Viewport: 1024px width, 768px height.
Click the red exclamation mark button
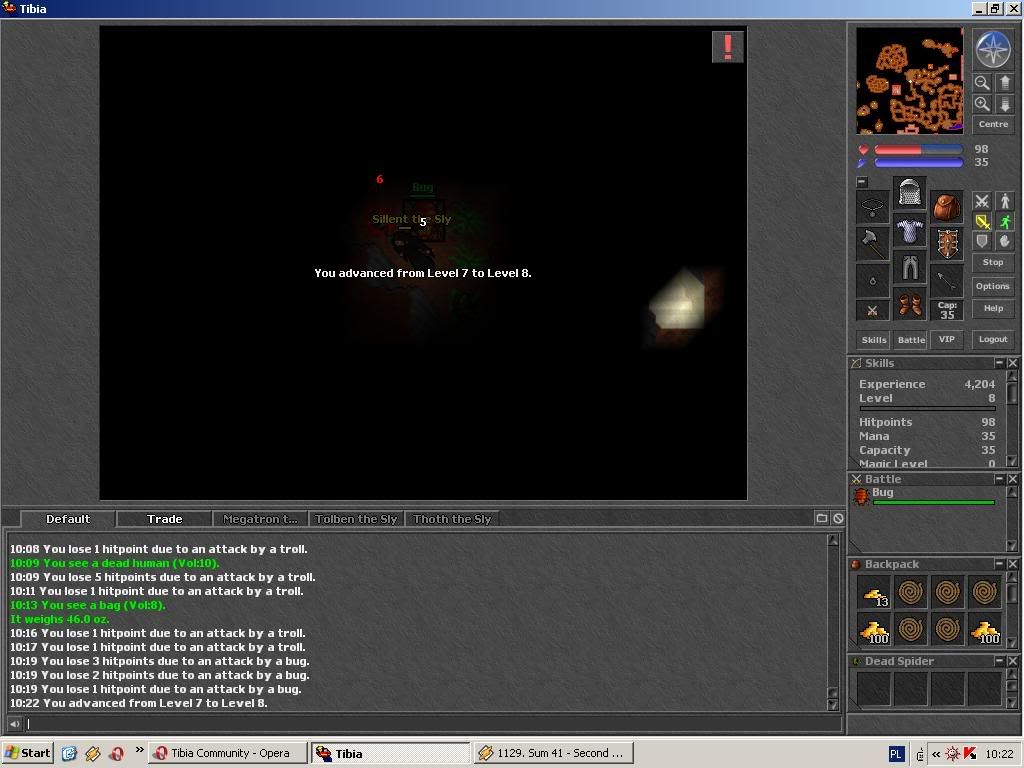coord(728,47)
